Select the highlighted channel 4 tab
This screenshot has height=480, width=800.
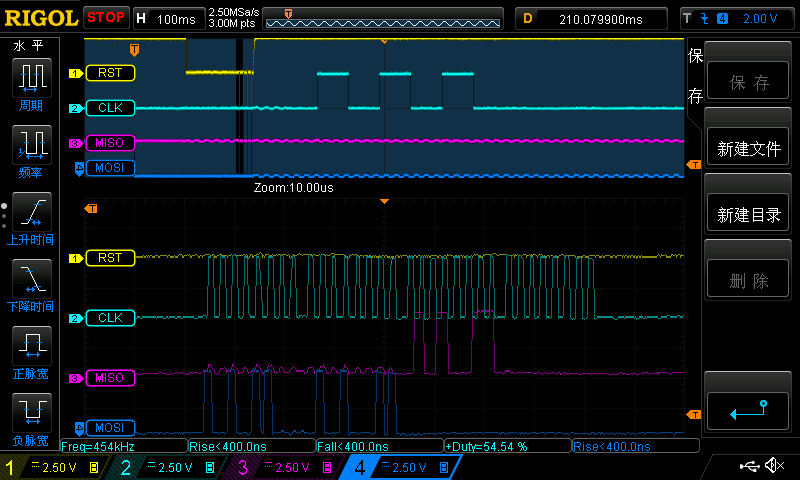402,467
